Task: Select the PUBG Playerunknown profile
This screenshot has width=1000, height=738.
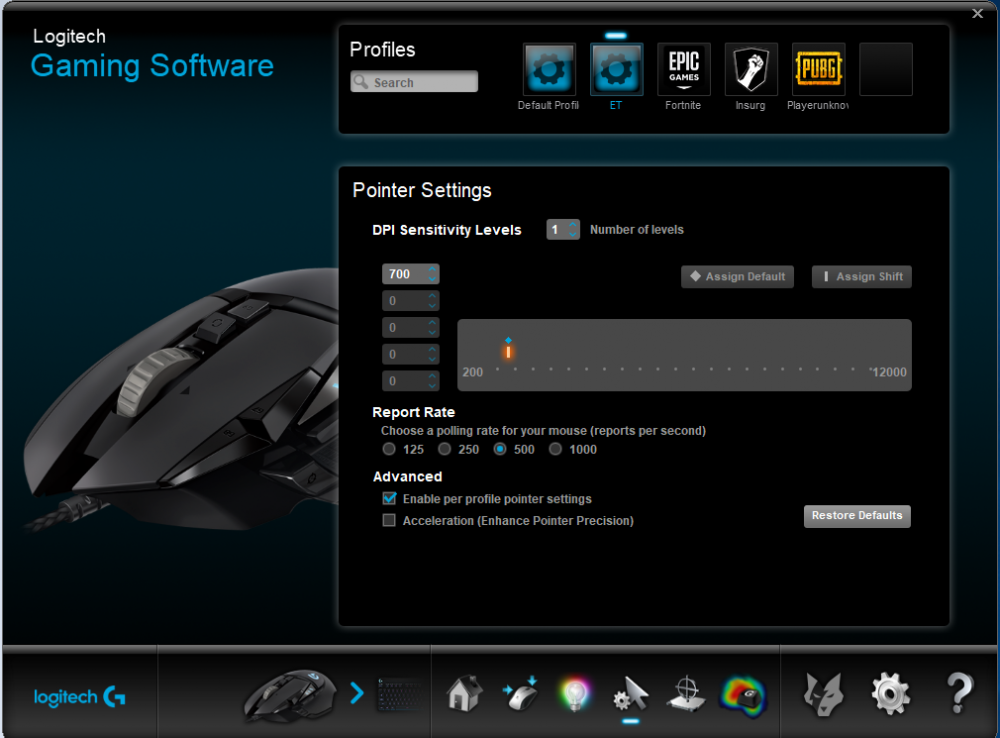Action: coord(818,70)
